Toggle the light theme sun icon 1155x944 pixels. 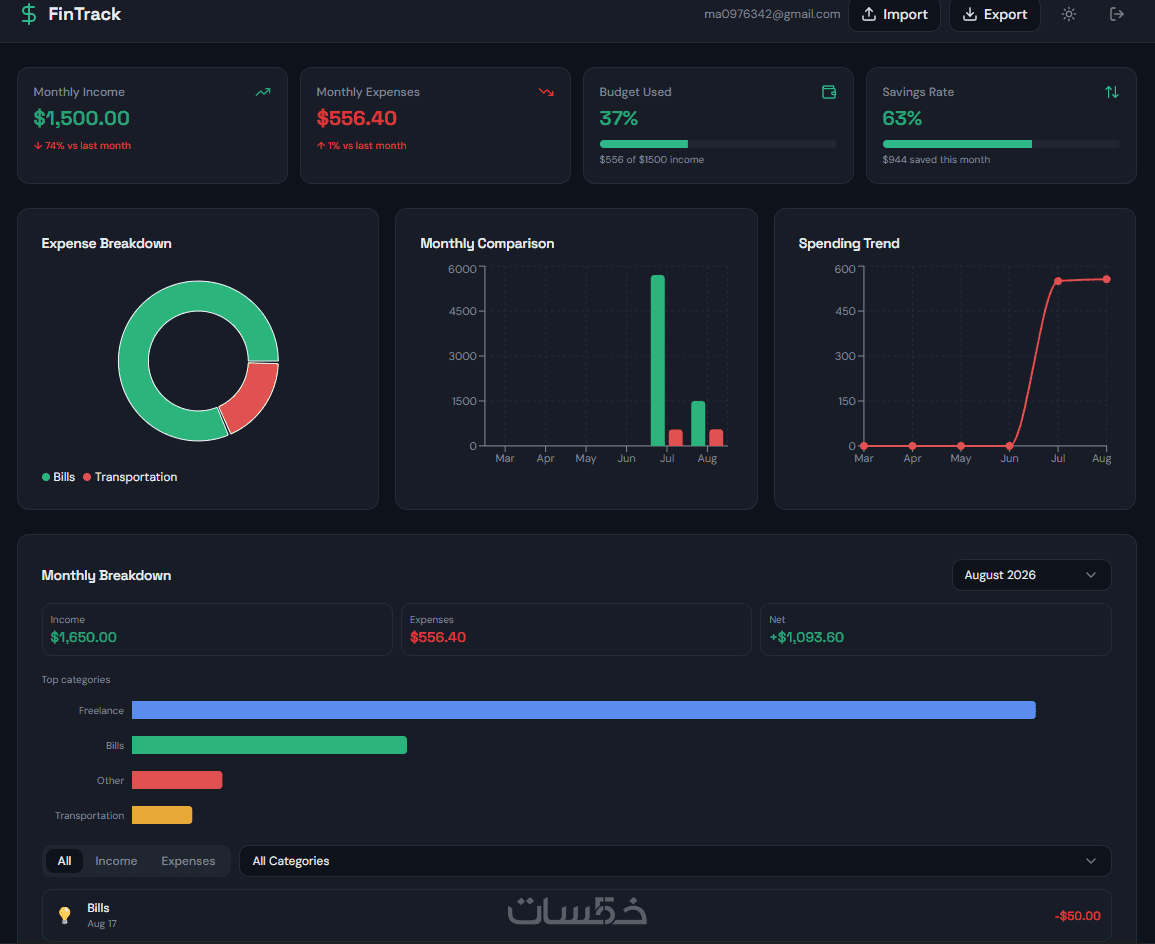pyautogui.click(x=1069, y=14)
